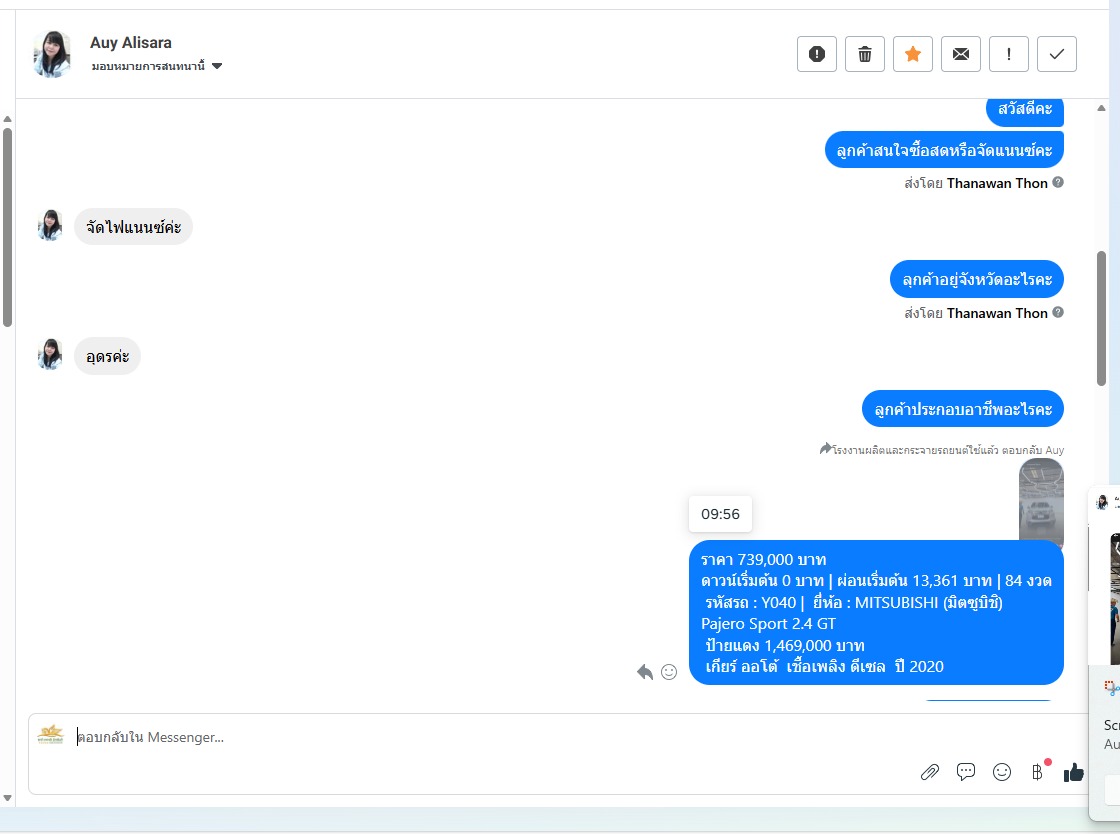The image size is (1120, 834).
Task: Click the conversation list scroll down arrow
Action: (x=7, y=798)
